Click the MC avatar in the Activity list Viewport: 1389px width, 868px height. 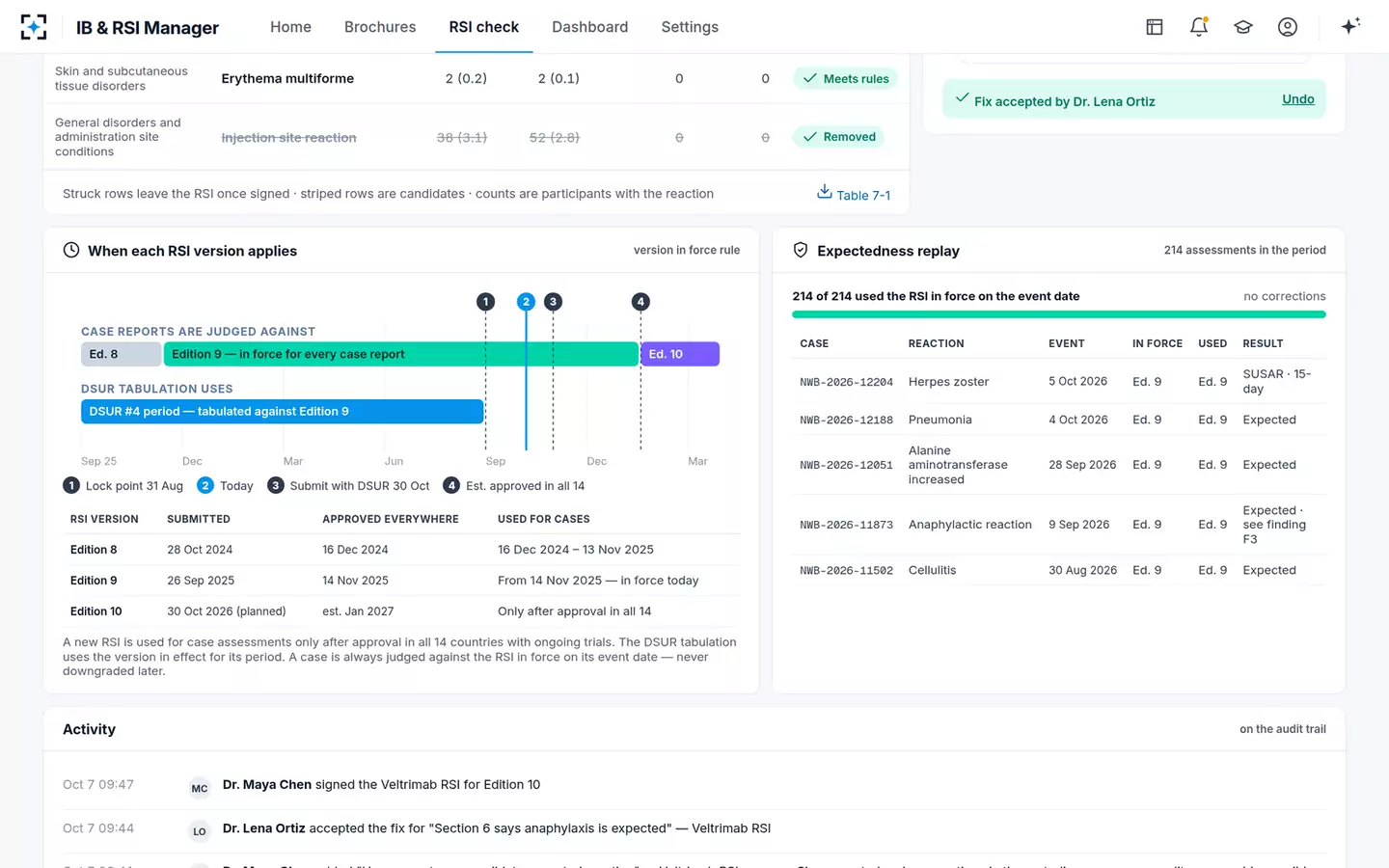click(x=200, y=788)
